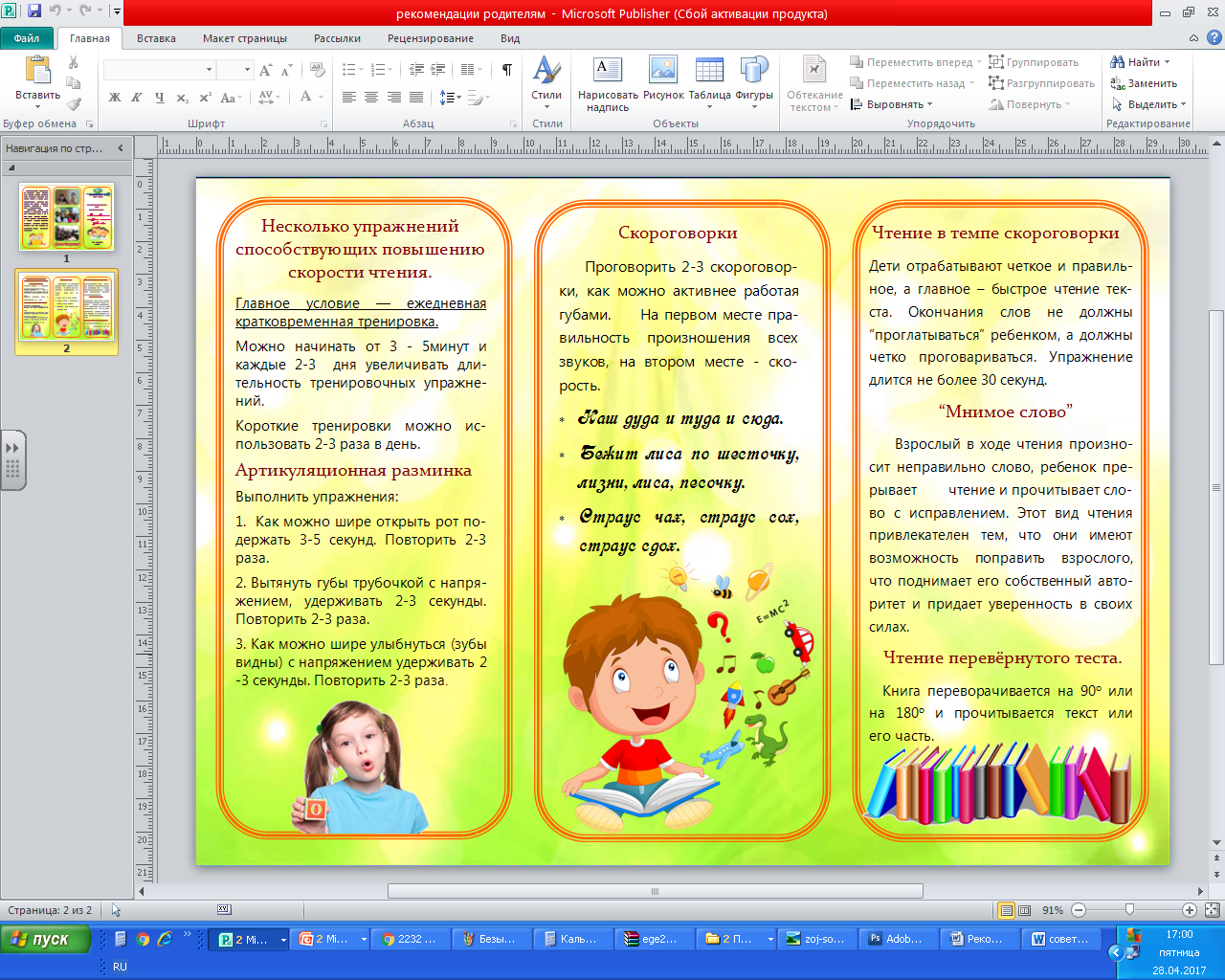Screen dimensions: 1225x980
Task: Click the Стили styles icon
Action: (546, 72)
